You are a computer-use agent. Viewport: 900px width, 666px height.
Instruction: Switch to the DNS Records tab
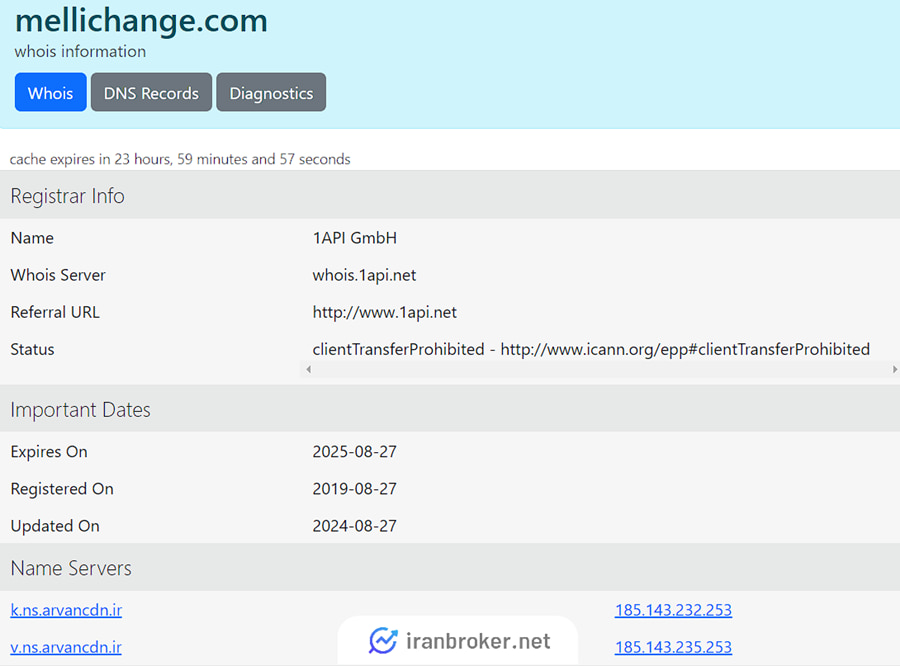tap(151, 92)
